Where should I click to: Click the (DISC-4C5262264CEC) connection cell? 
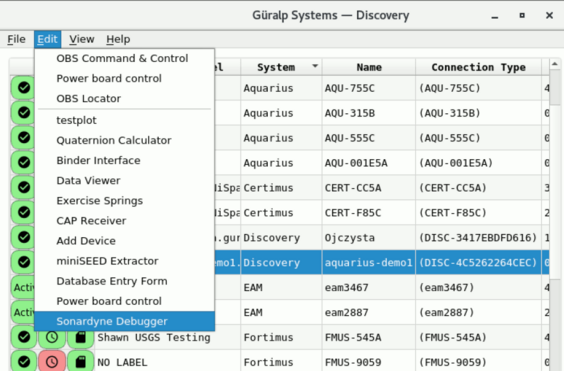pos(478,263)
